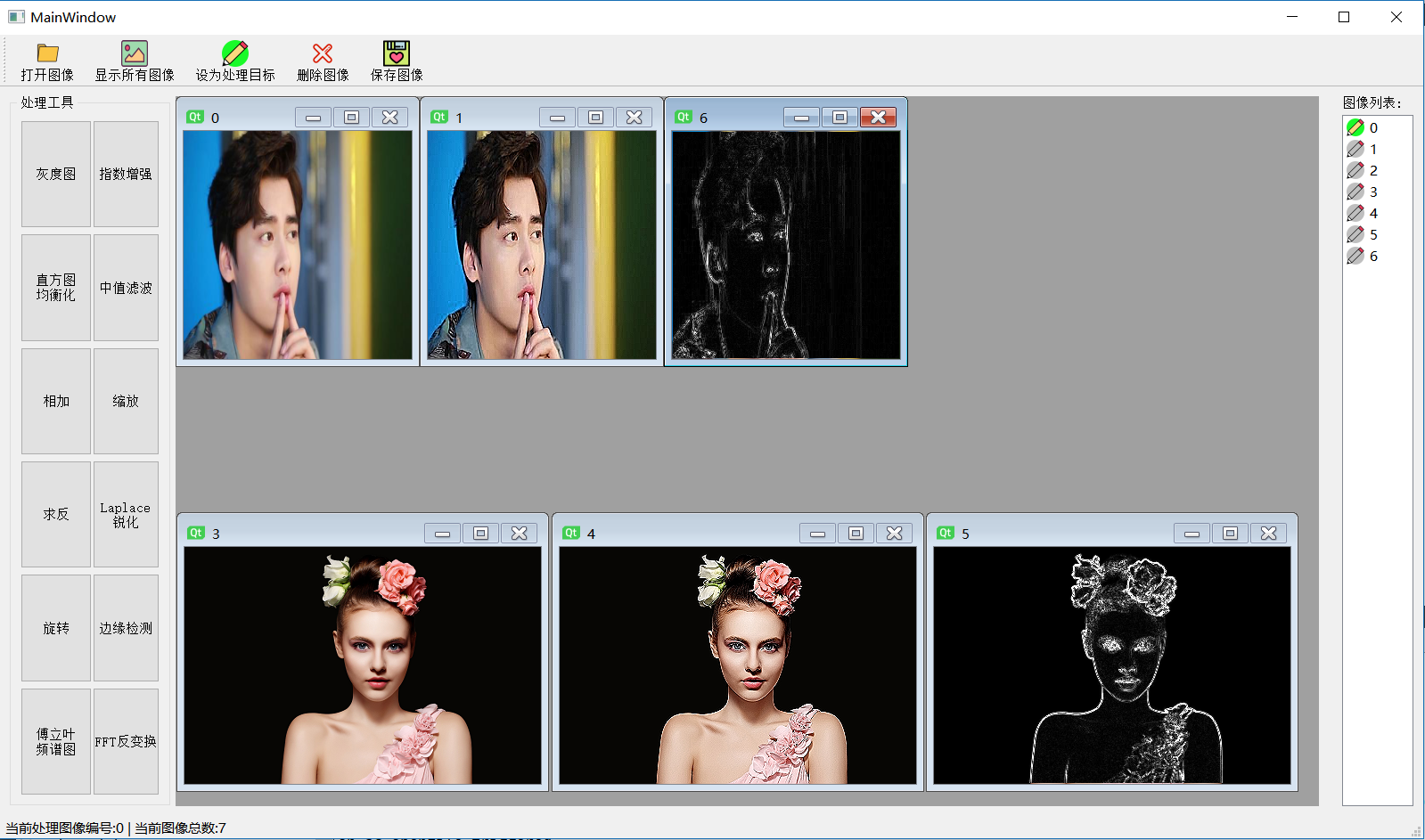Apply the 灰度图 grayscale tool

(56, 174)
